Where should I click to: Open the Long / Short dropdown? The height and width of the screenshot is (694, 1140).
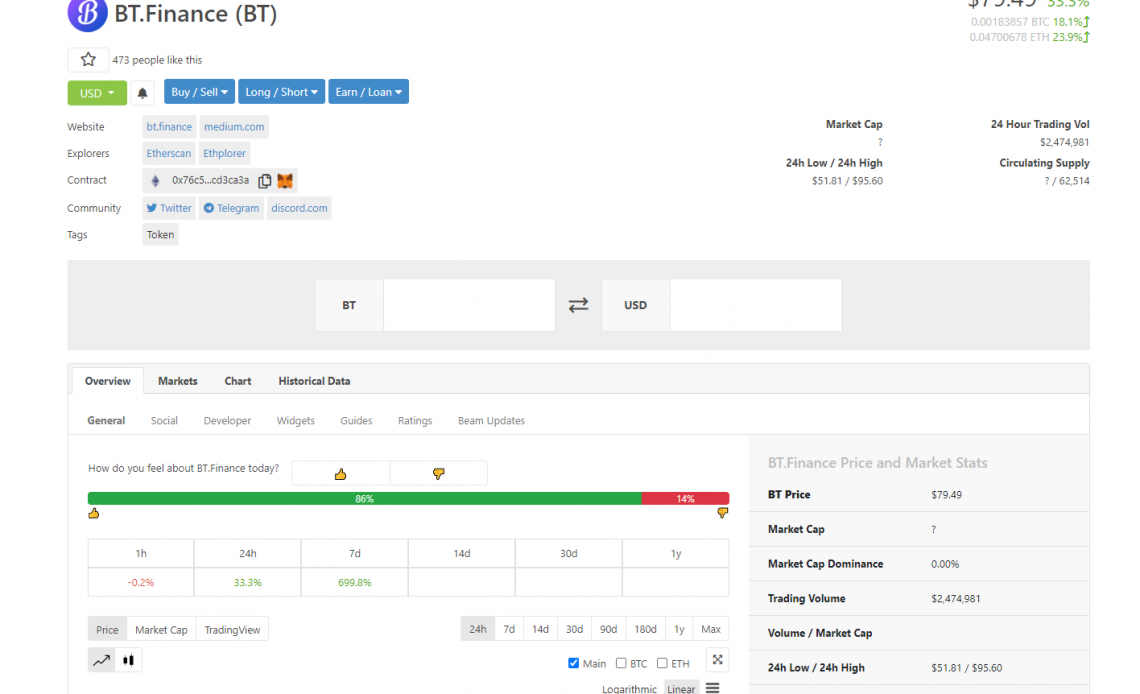(281, 92)
